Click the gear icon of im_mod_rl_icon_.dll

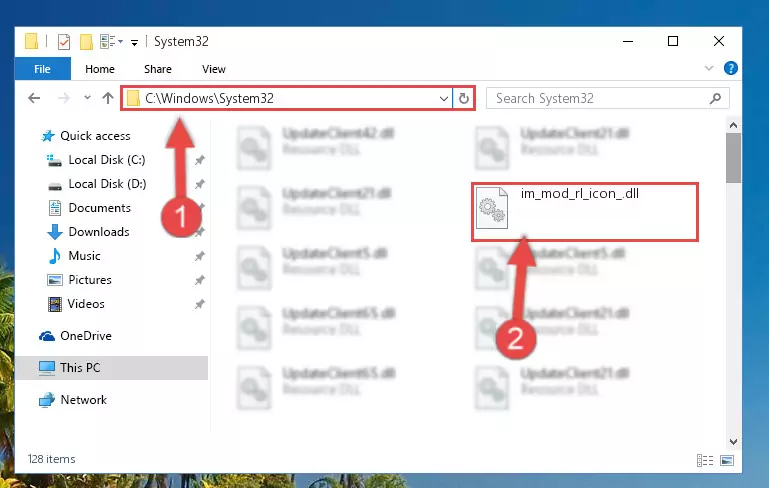[x=492, y=208]
